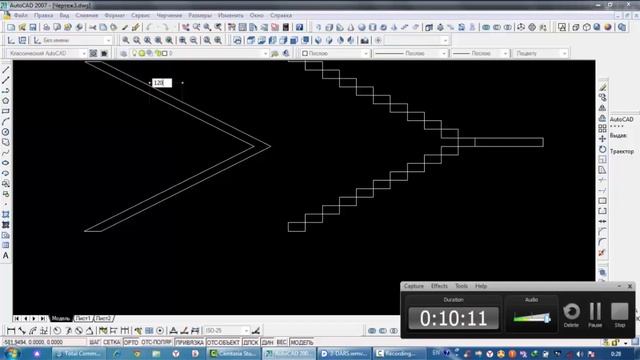Viewport: 640px width, 360px height.
Task: Click the Help question mark icon
Action: click(300, 27)
